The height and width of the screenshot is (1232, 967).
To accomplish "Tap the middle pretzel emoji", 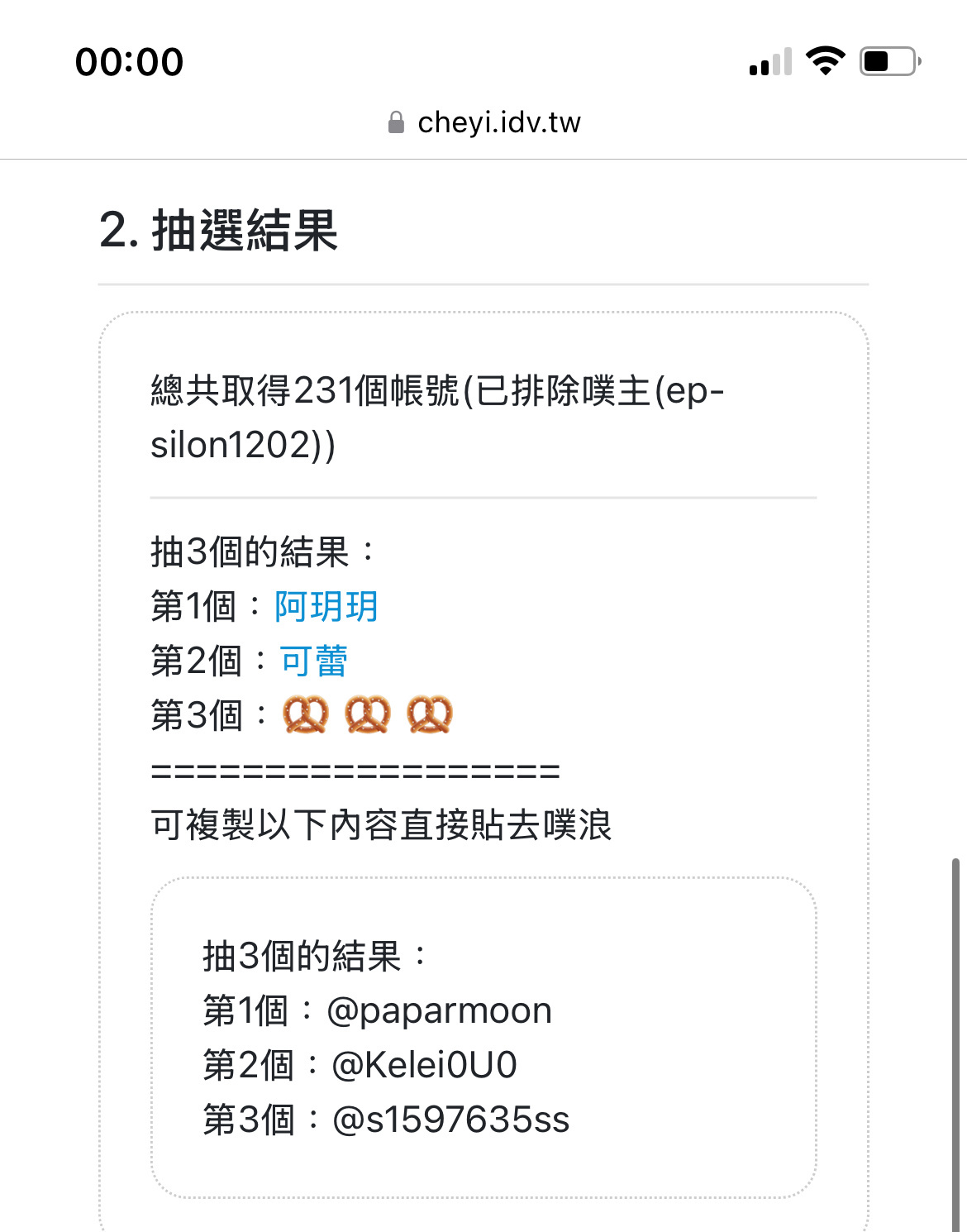I will pos(368,714).
